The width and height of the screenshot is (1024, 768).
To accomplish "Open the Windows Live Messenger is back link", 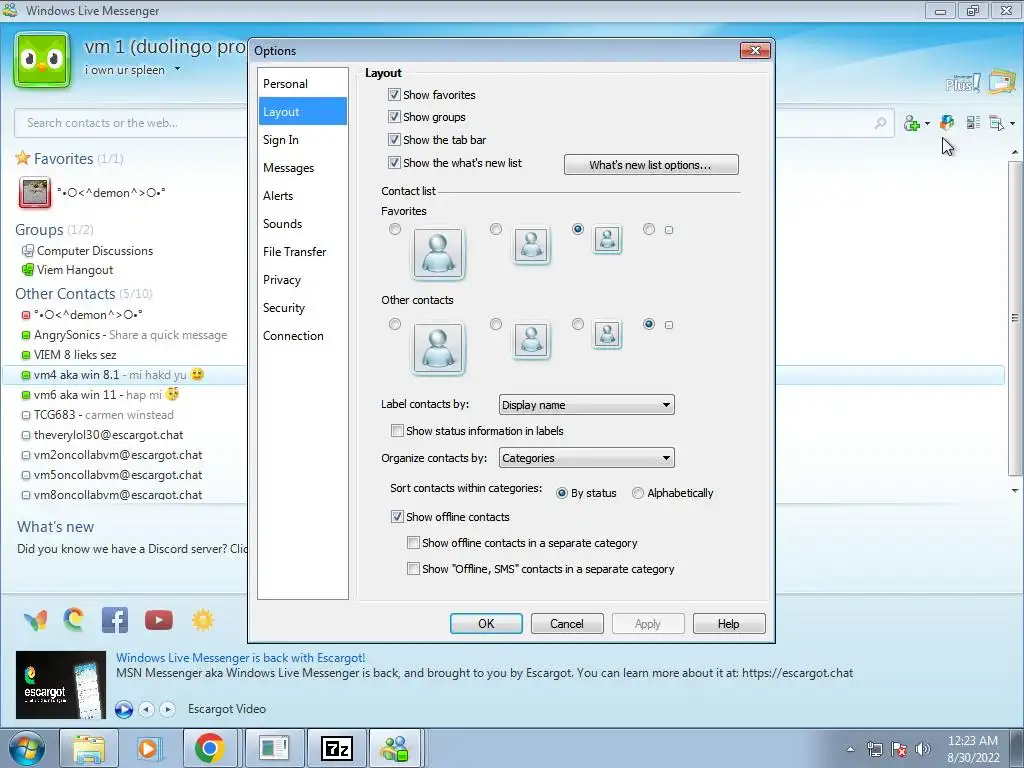I will click(240, 658).
